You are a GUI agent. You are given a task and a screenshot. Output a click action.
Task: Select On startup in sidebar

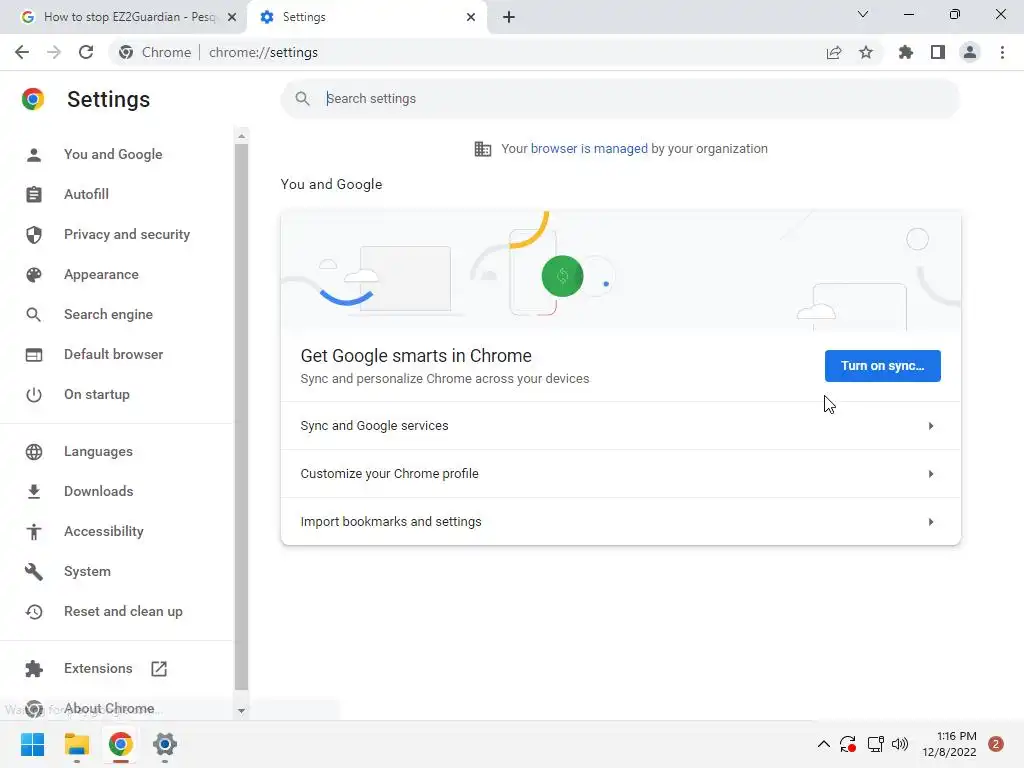(x=97, y=394)
